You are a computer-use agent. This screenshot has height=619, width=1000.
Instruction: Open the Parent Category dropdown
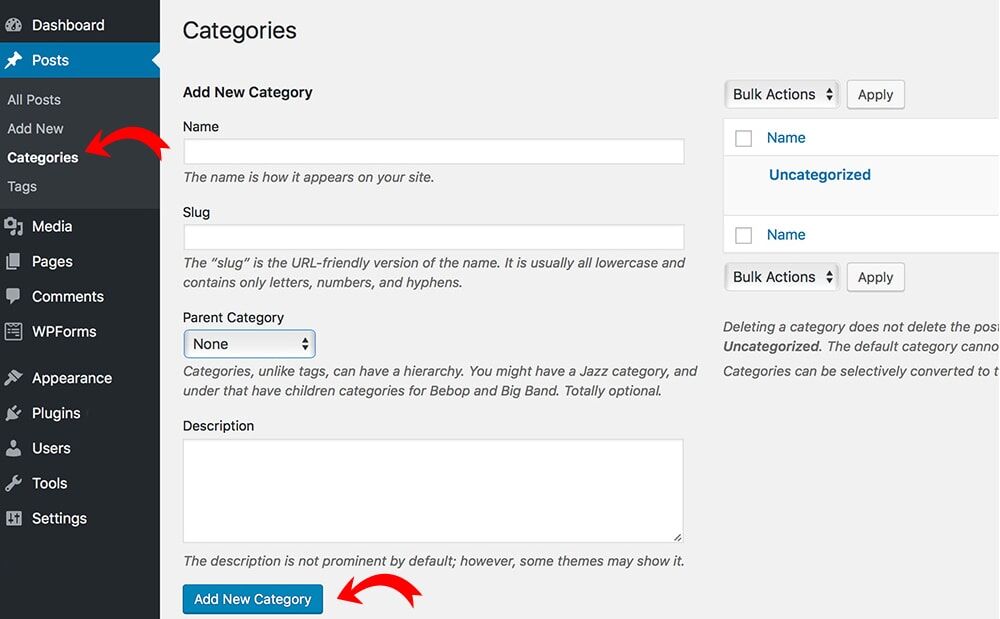point(249,344)
